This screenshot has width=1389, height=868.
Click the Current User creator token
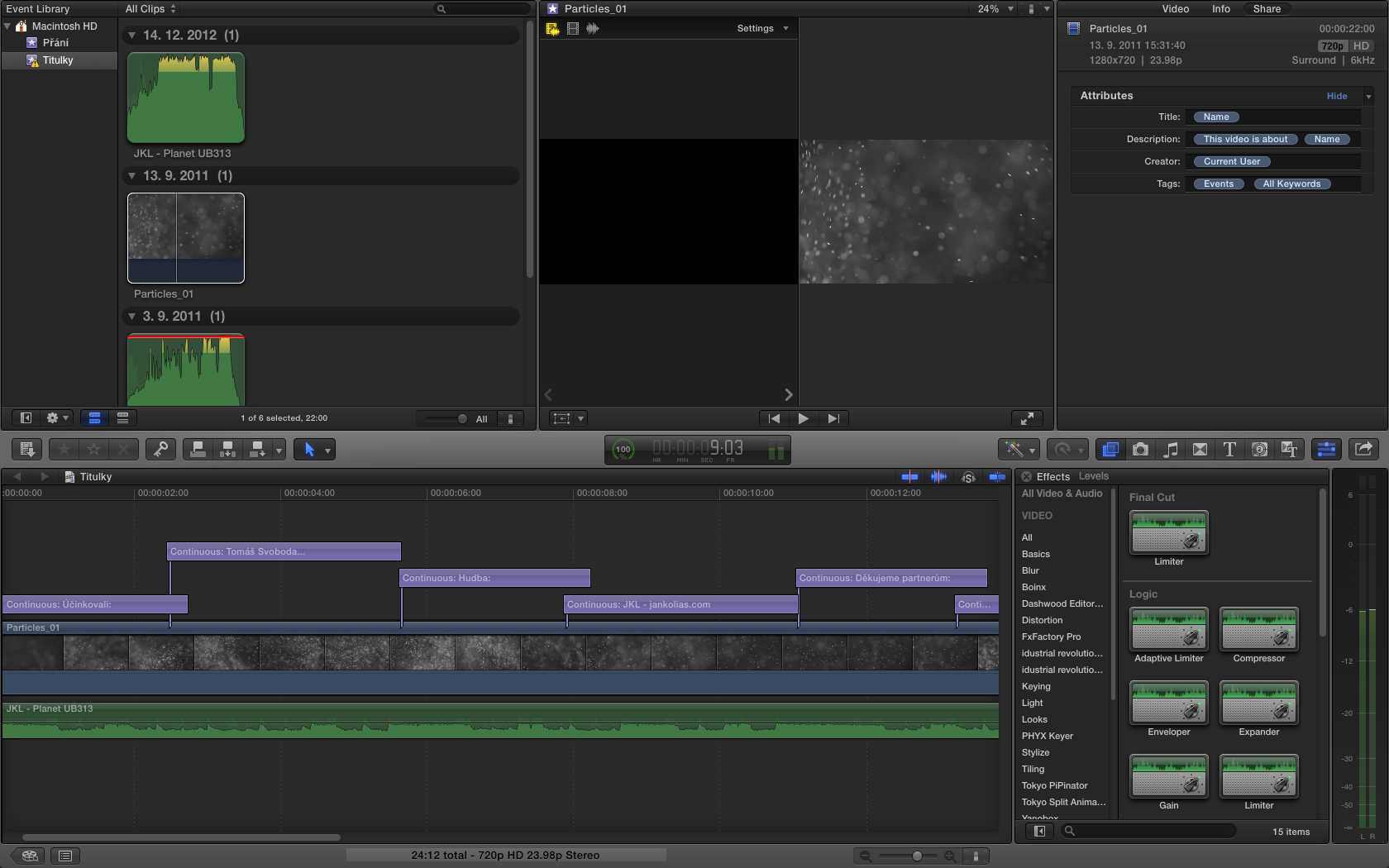pos(1232,161)
